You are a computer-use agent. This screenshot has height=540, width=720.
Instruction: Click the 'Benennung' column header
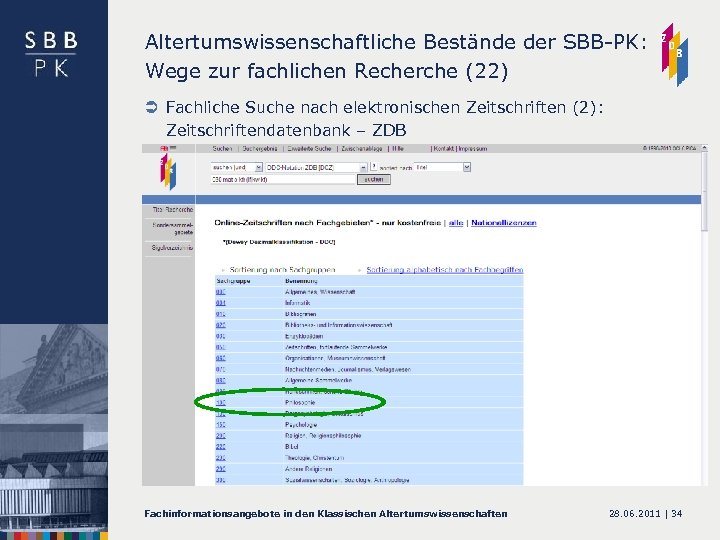point(301,281)
